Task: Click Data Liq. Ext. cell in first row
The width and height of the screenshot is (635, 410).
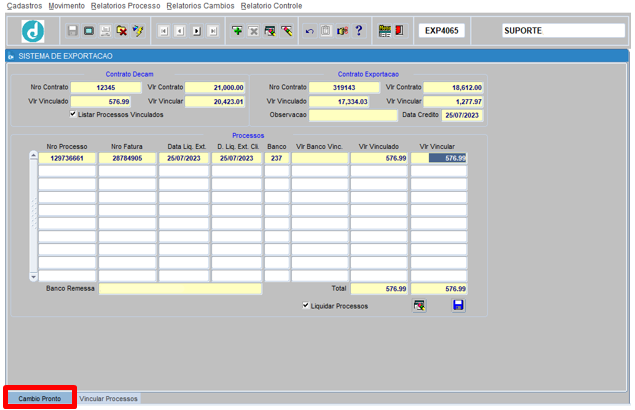Action: [x=184, y=158]
